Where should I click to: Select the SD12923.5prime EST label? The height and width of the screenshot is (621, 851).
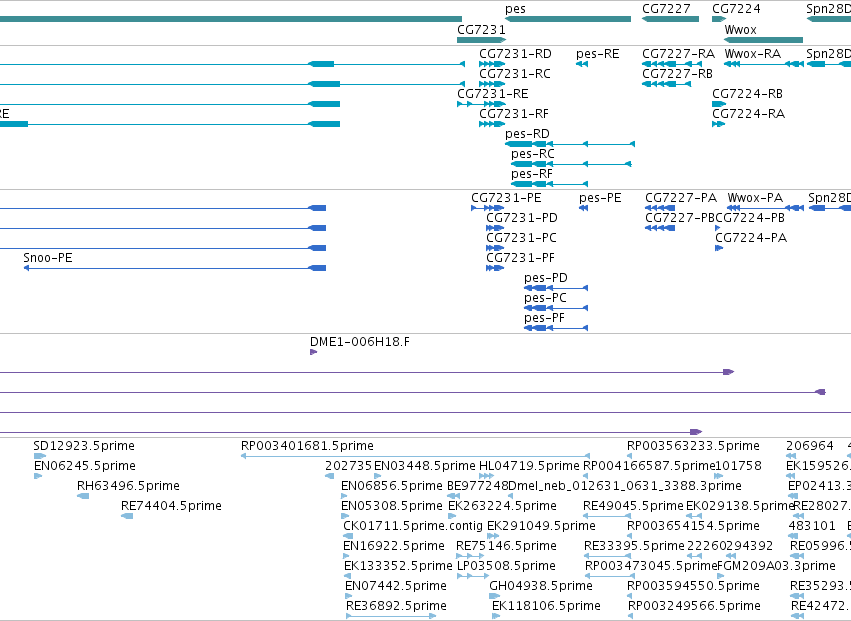click(x=84, y=447)
